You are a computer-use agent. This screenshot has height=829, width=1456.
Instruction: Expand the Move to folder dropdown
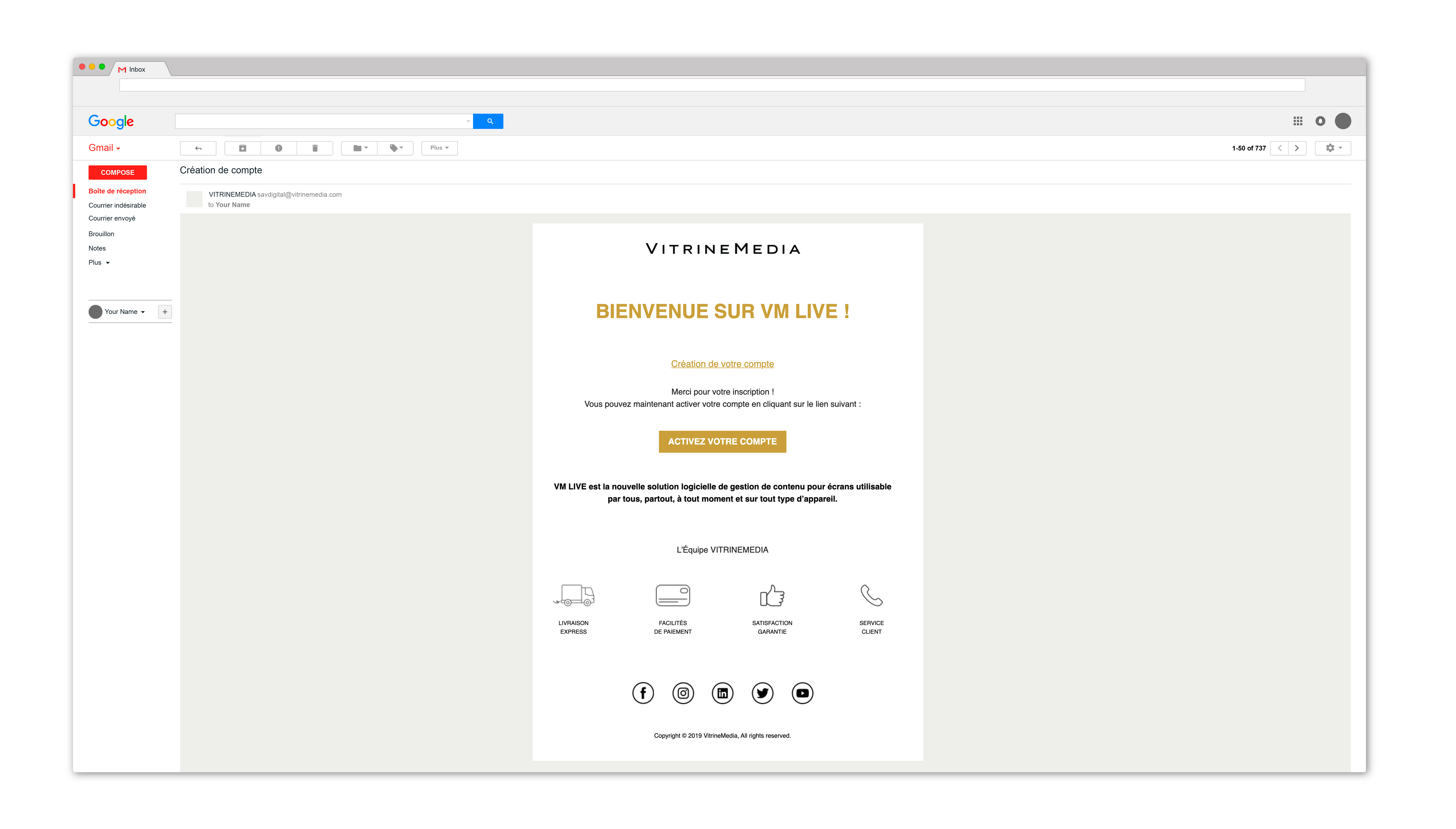(359, 148)
